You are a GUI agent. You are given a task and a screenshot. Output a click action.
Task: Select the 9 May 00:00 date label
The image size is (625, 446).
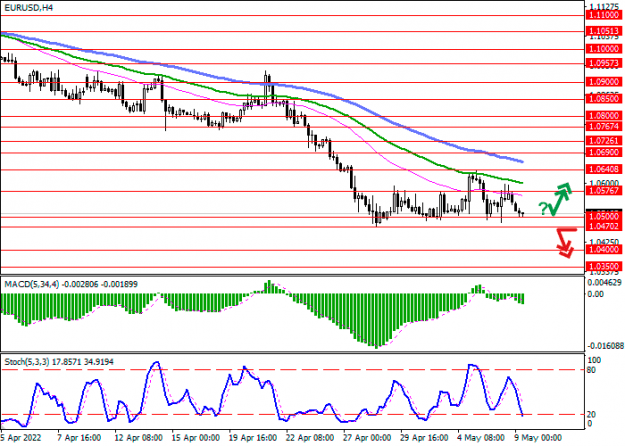[538, 438]
